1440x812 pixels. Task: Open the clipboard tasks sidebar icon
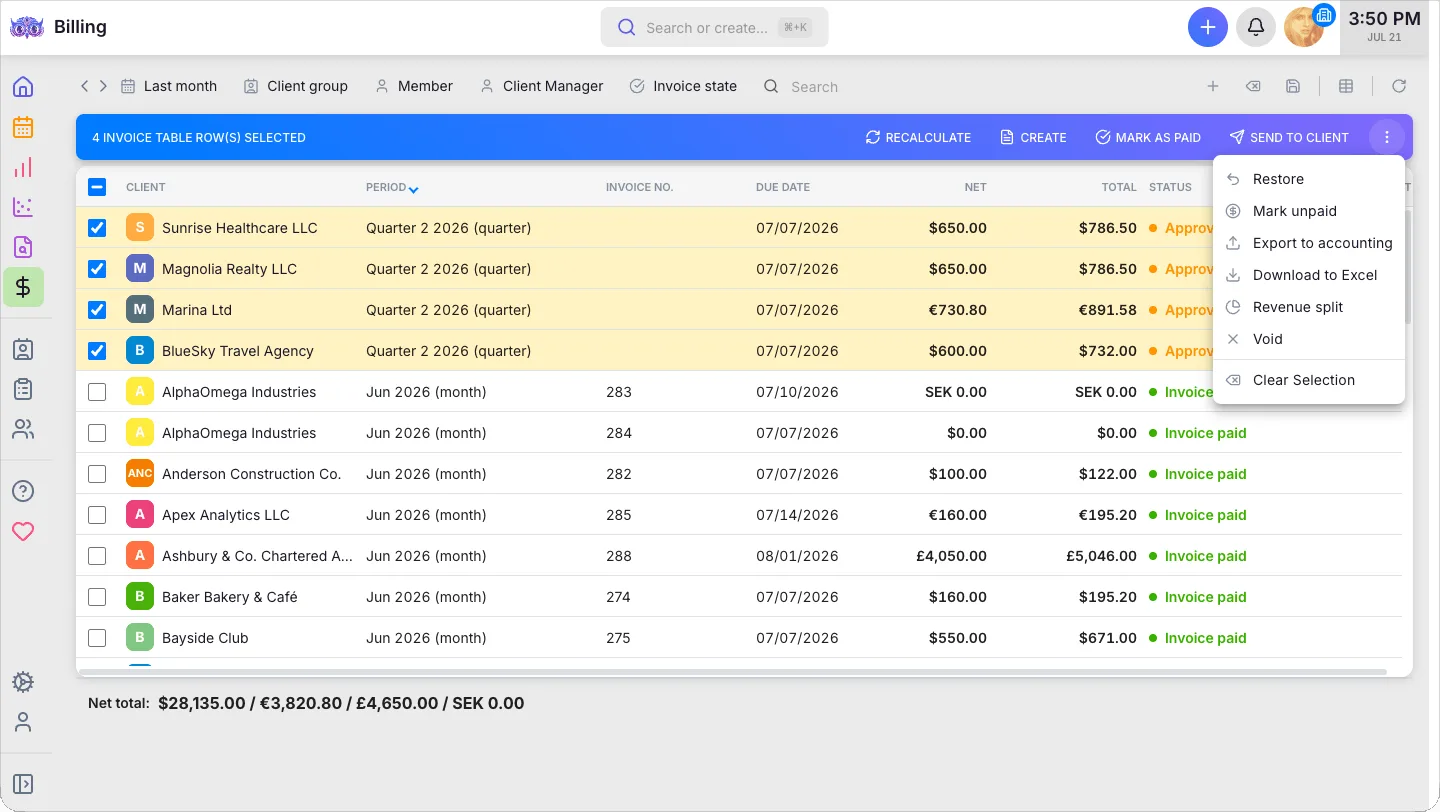[23, 389]
